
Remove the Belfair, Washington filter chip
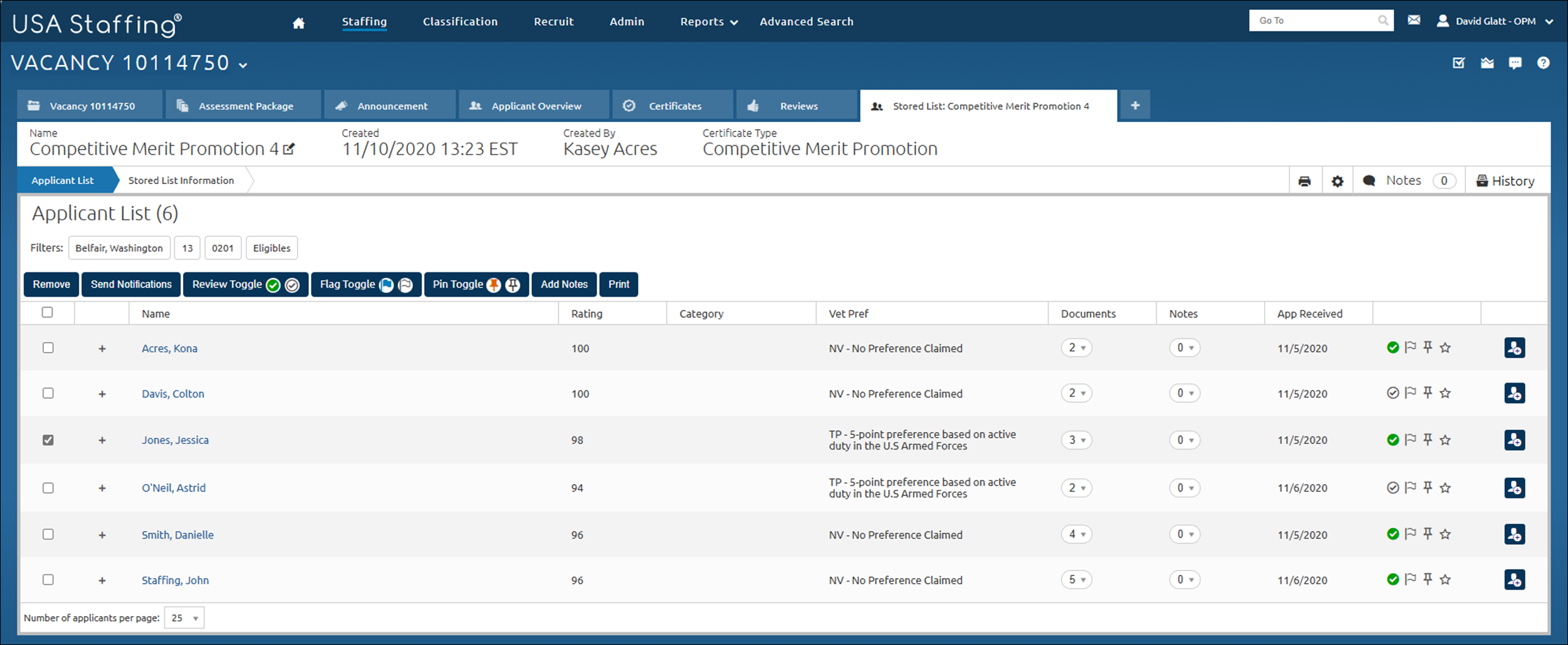pos(119,247)
